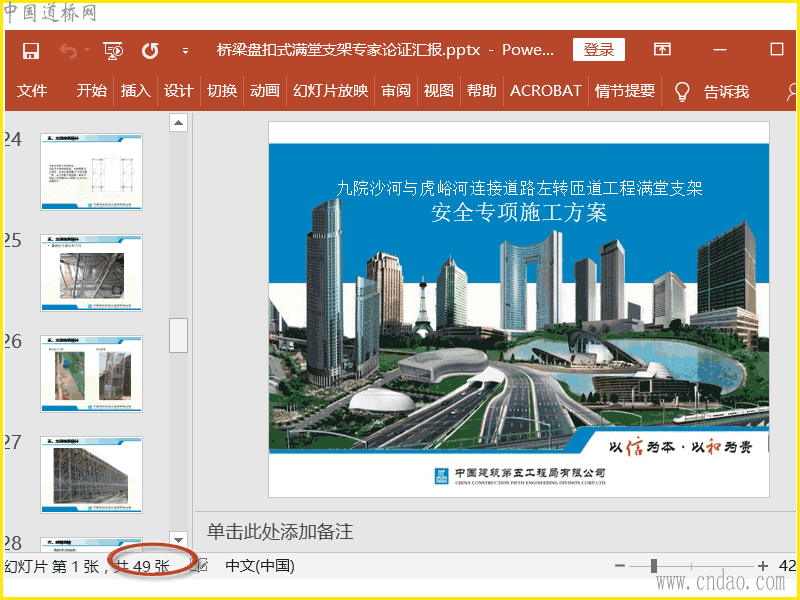800x600 pixels.
Task: Open Ribbon Display Options button
Action: tap(662, 49)
